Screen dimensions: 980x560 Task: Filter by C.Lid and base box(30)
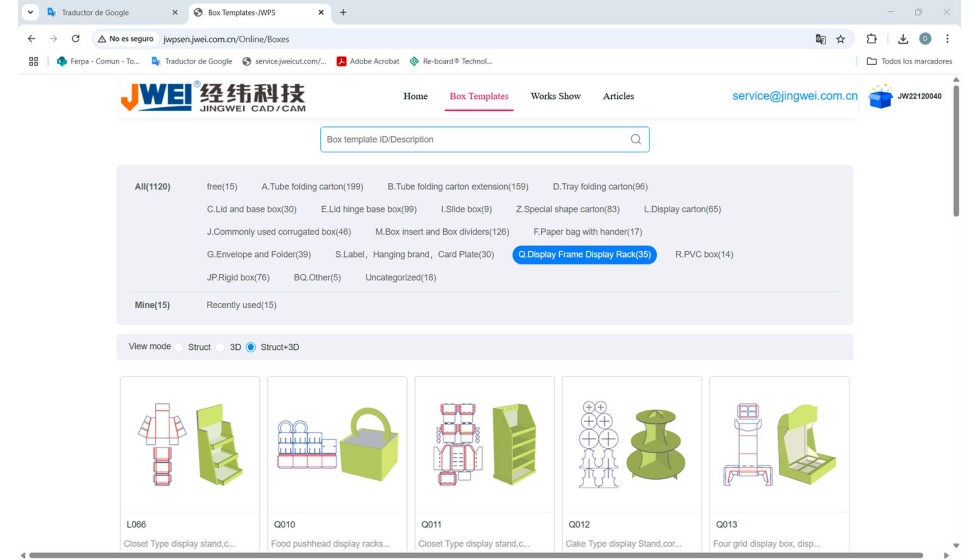(x=251, y=209)
